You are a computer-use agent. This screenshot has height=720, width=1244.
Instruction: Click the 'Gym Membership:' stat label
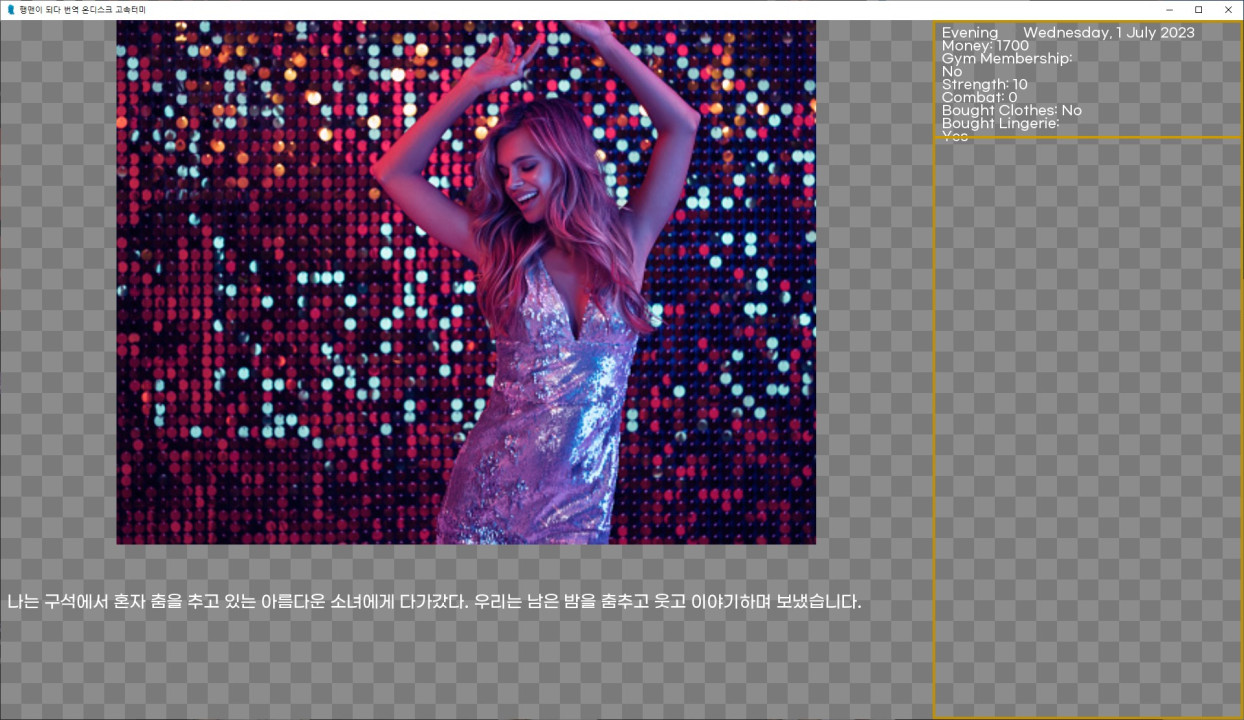(x=1007, y=59)
